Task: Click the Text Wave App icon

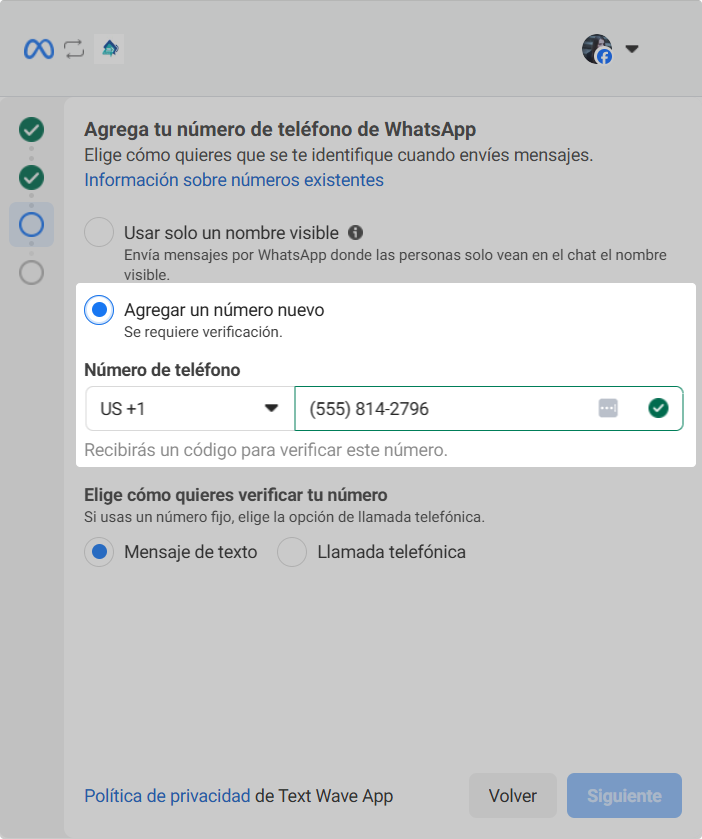Action: pyautogui.click(x=108, y=49)
